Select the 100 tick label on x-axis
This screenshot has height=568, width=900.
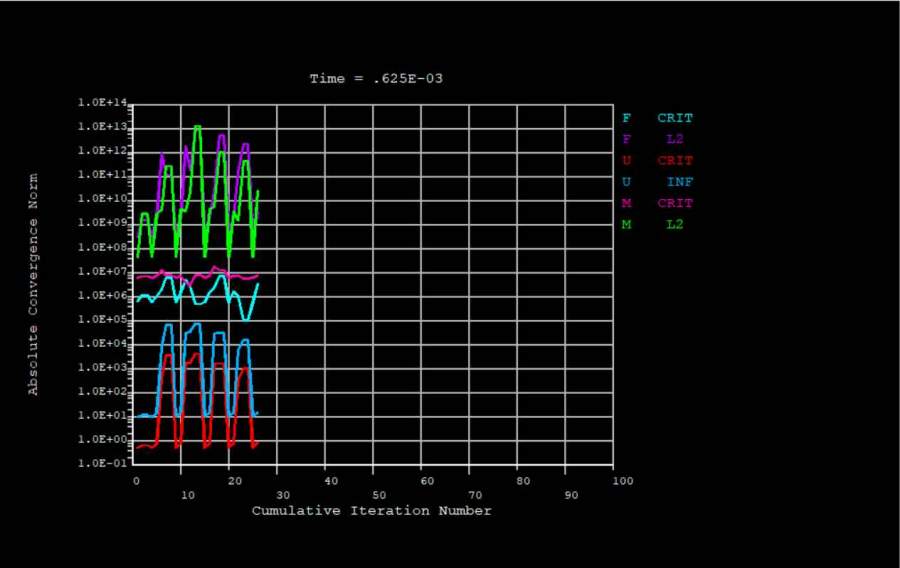[x=621, y=481]
